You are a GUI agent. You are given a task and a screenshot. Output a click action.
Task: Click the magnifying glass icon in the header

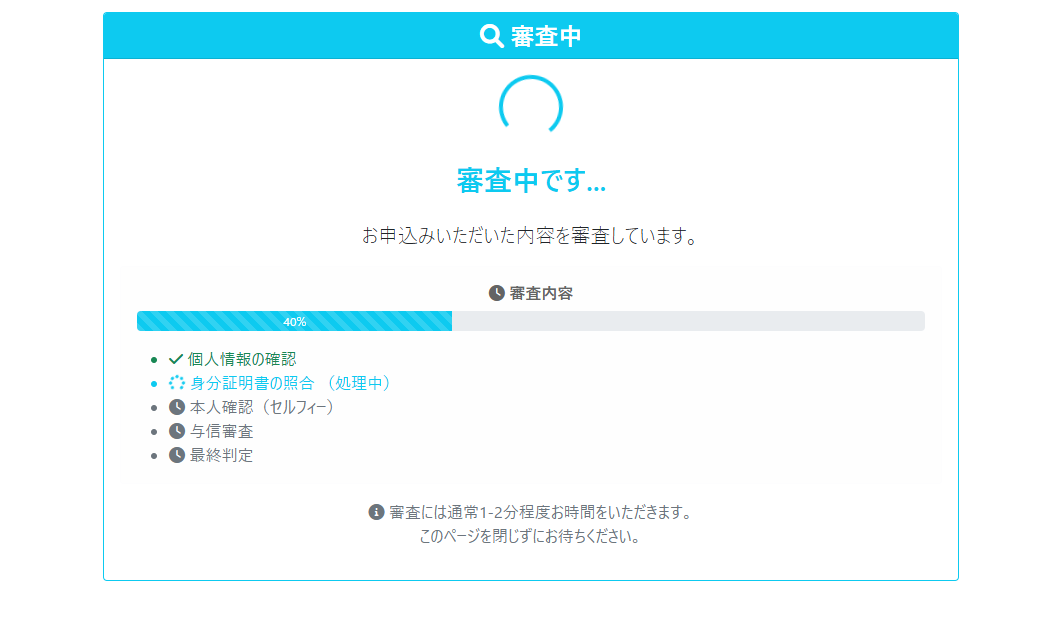[490, 35]
